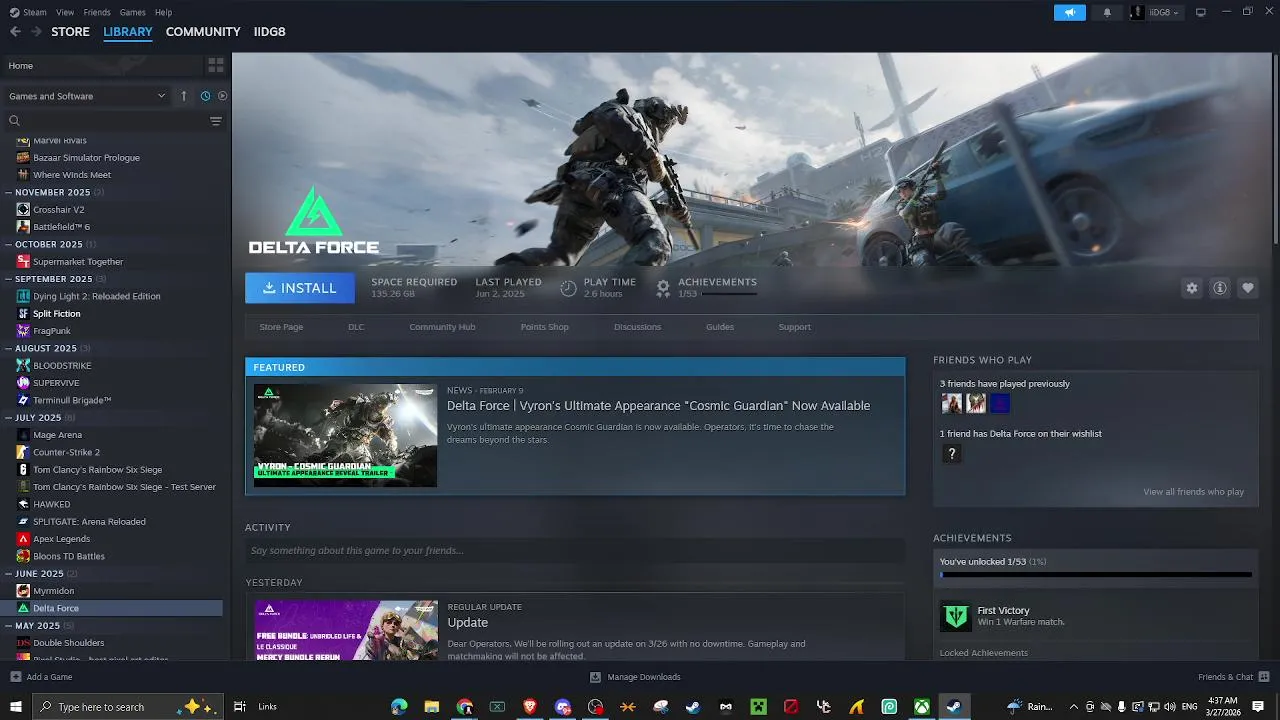Image resolution: width=1280 pixels, height=720 pixels.
Task: Install Delta Force
Action: 300,288
